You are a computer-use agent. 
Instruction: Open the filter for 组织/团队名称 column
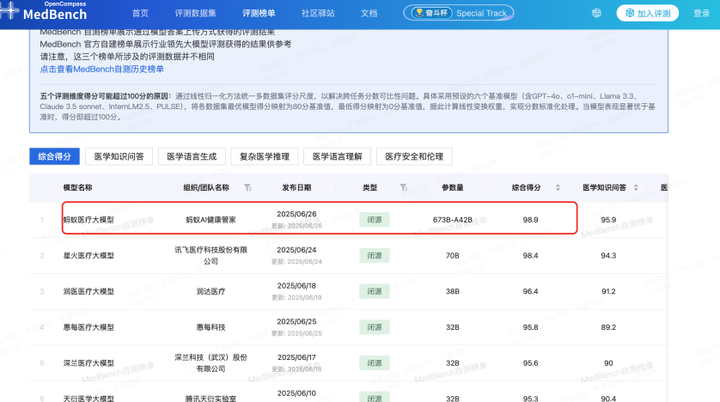tap(247, 188)
